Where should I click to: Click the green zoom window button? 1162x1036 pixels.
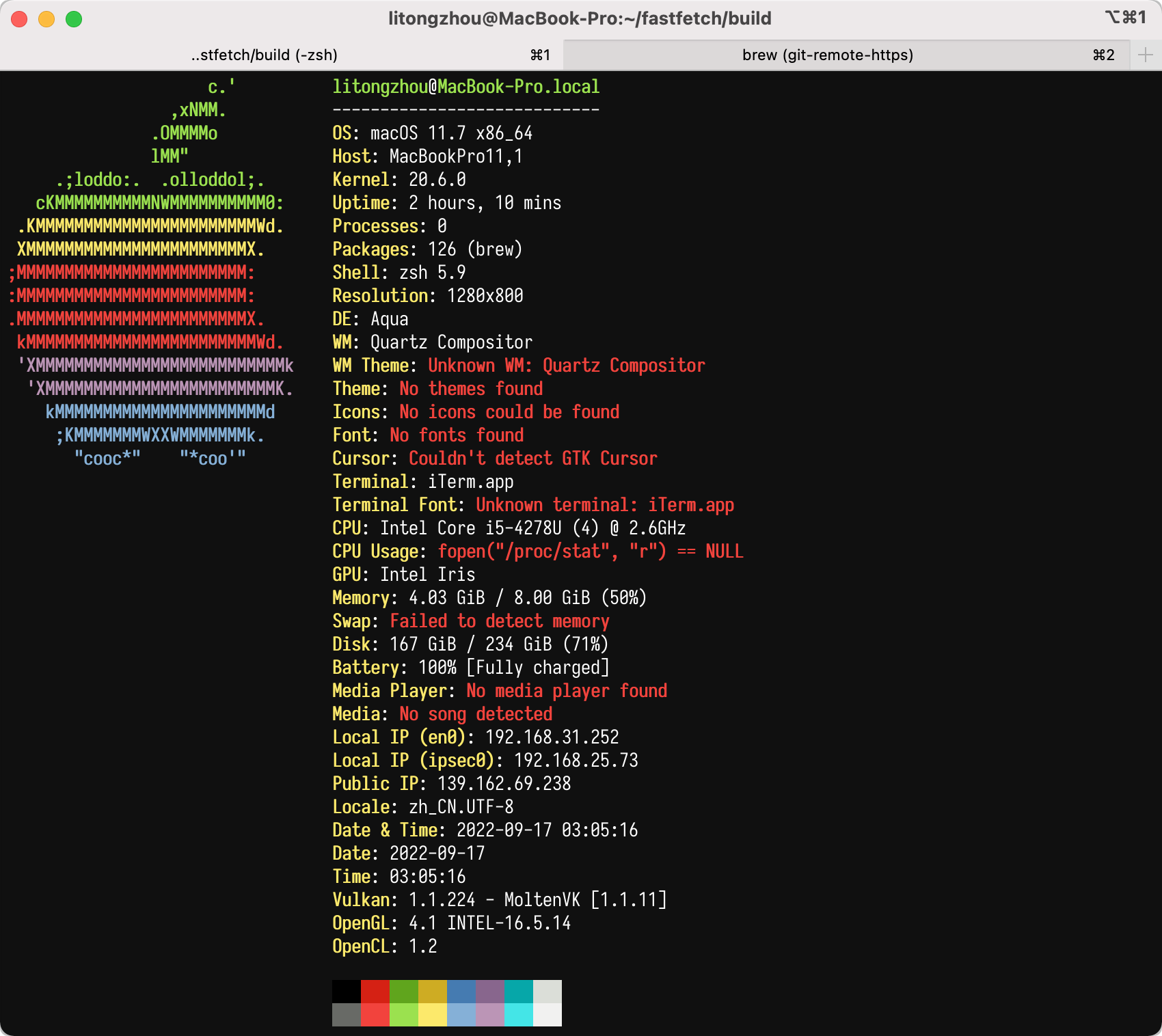point(74,19)
